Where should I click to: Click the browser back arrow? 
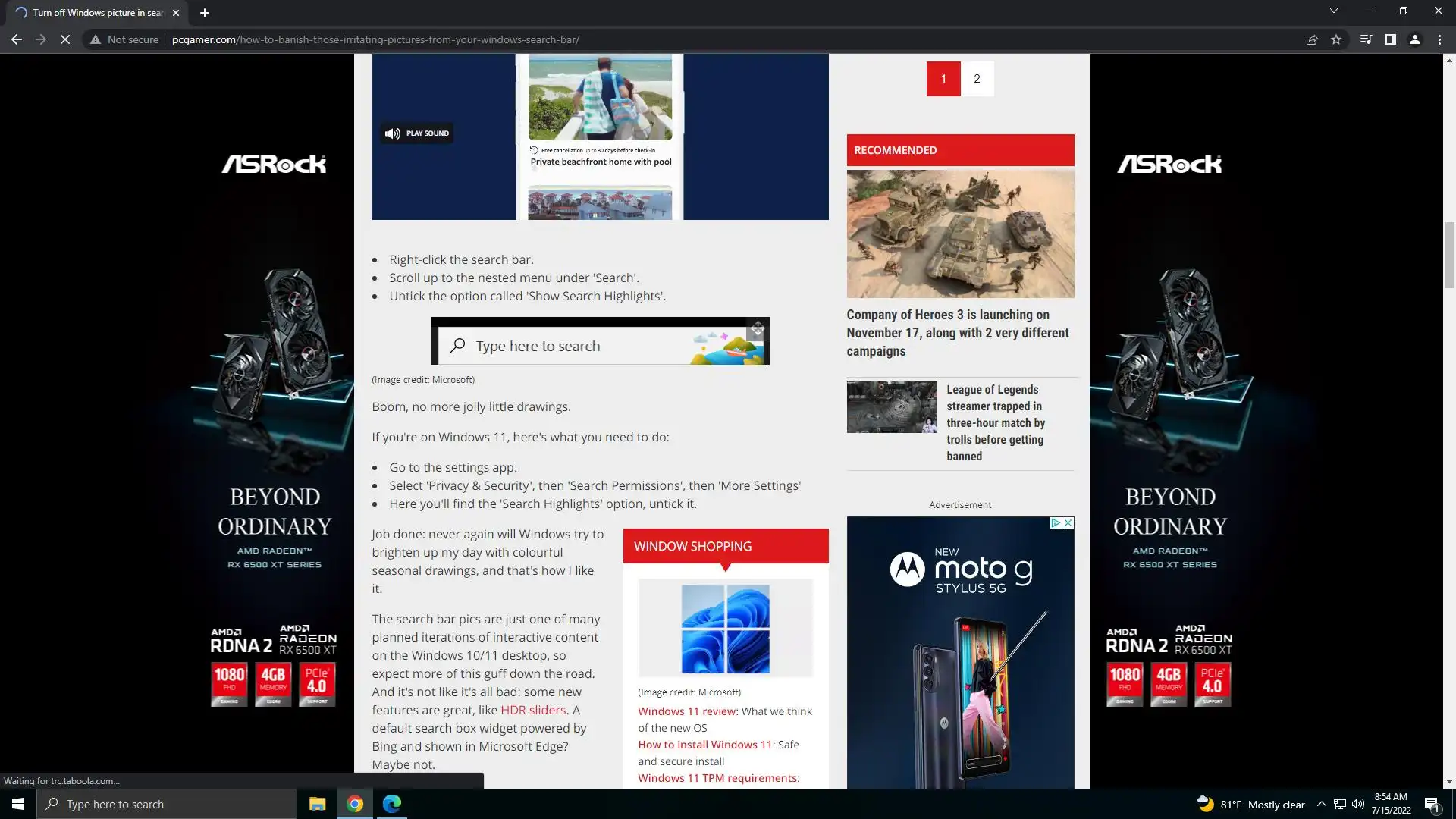(x=16, y=39)
